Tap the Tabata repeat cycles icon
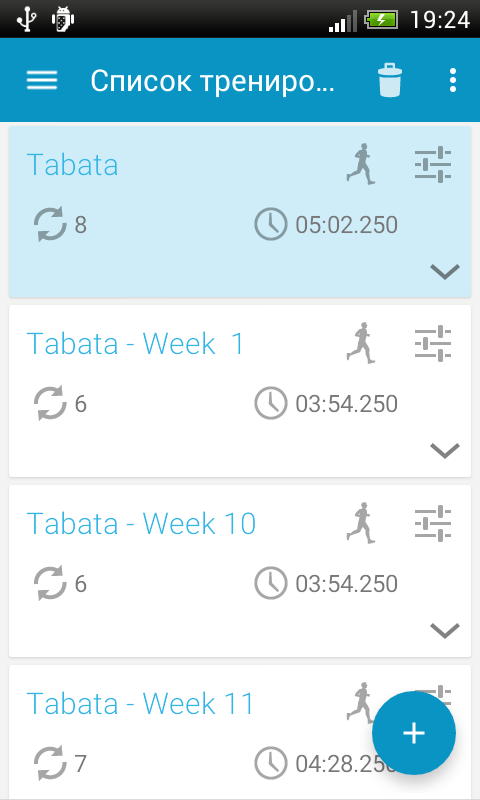Viewport: 480px width, 800px height. click(x=50, y=224)
